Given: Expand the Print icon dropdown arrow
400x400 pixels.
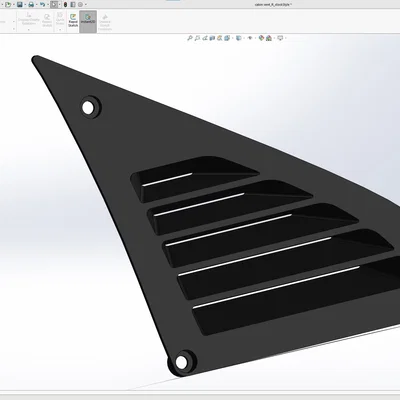Looking at the screenshot, I should [36, 5].
